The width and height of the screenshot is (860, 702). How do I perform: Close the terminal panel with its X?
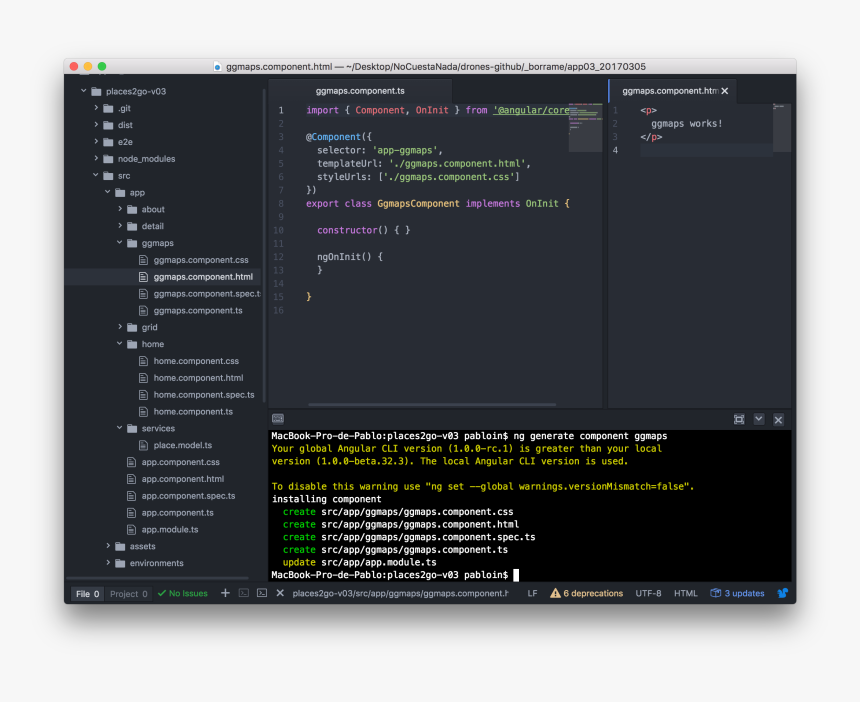[x=778, y=419]
